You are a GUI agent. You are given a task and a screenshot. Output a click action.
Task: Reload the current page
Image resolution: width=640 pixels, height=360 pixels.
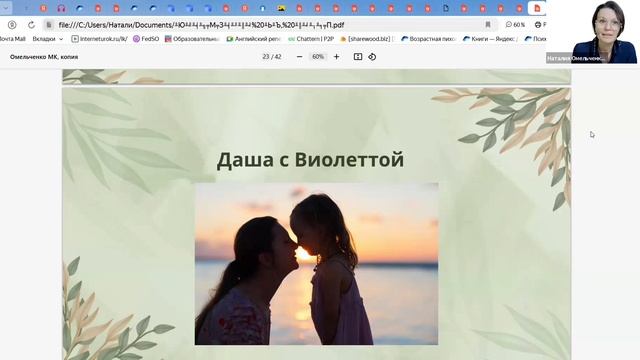pos(31,25)
